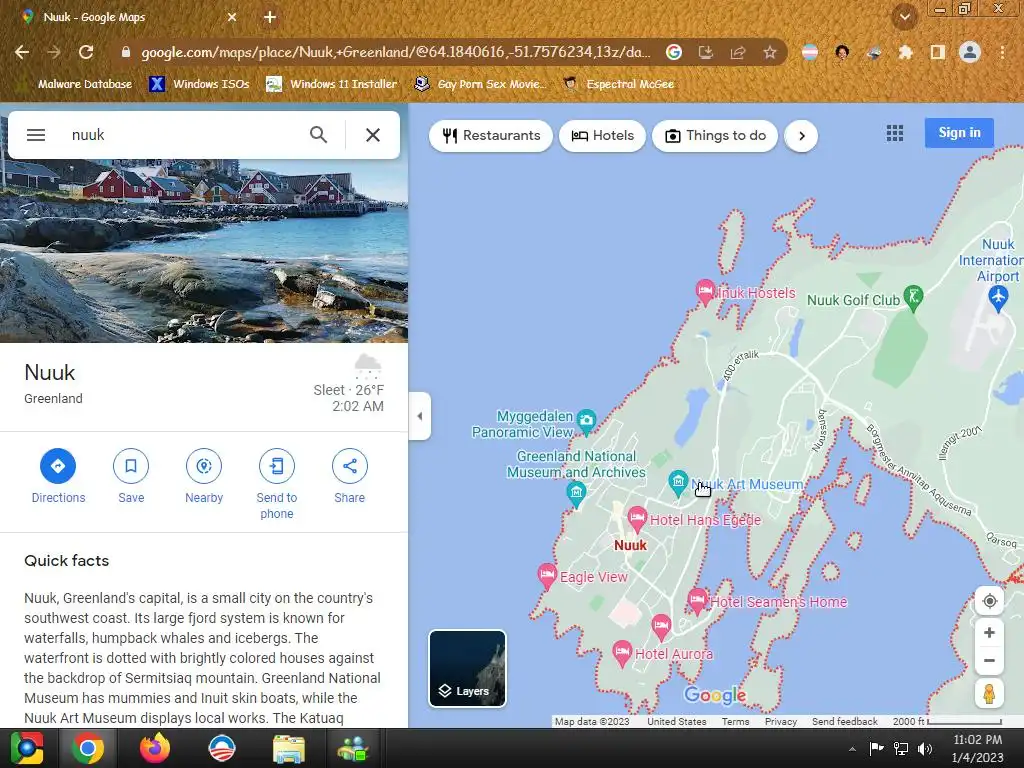This screenshot has height=768, width=1024.
Task: Toggle the 2000 ft map scale
Action: 947,722
